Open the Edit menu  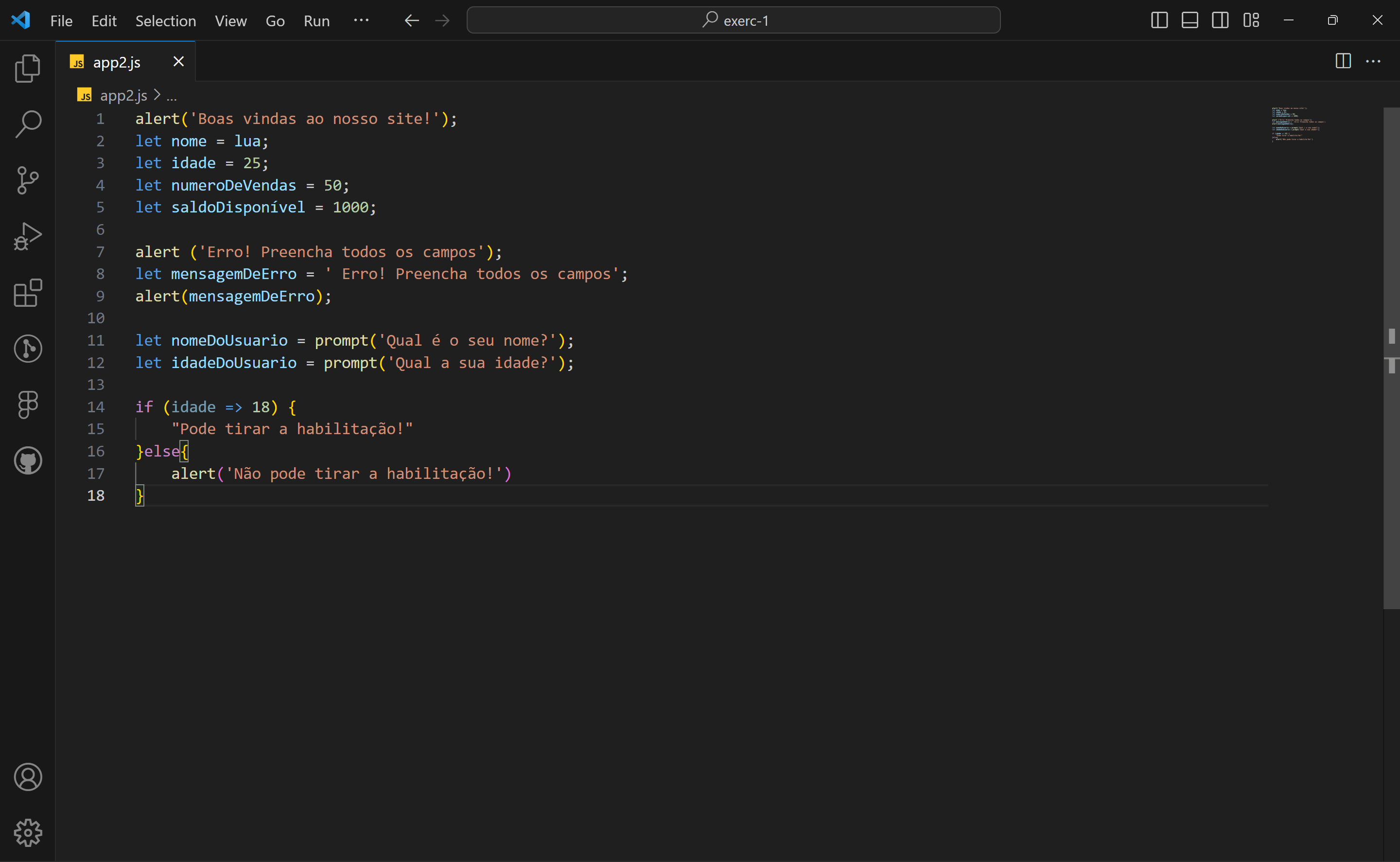click(x=104, y=21)
